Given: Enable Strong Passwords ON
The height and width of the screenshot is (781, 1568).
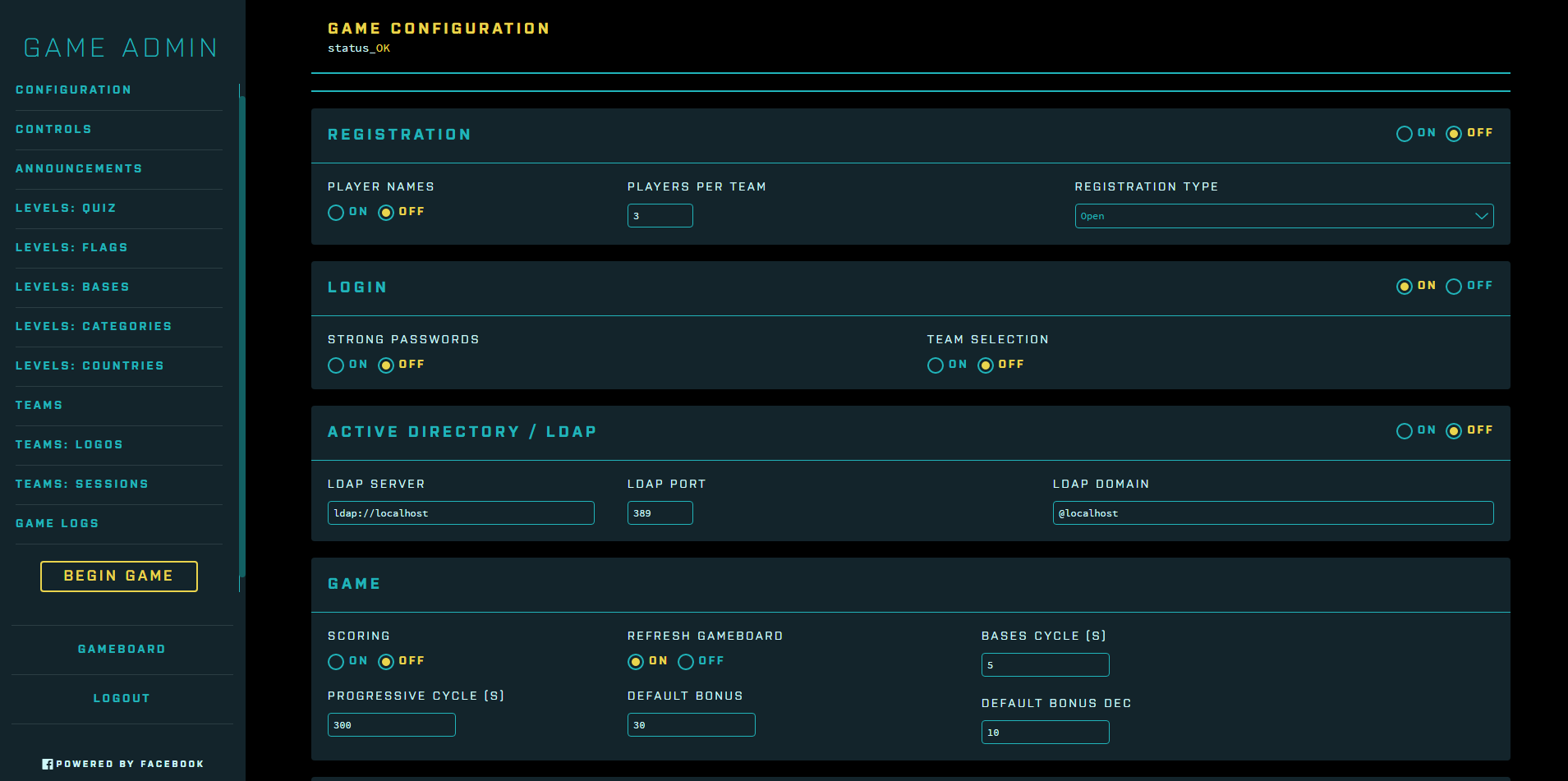Looking at the screenshot, I should point(336,365).
